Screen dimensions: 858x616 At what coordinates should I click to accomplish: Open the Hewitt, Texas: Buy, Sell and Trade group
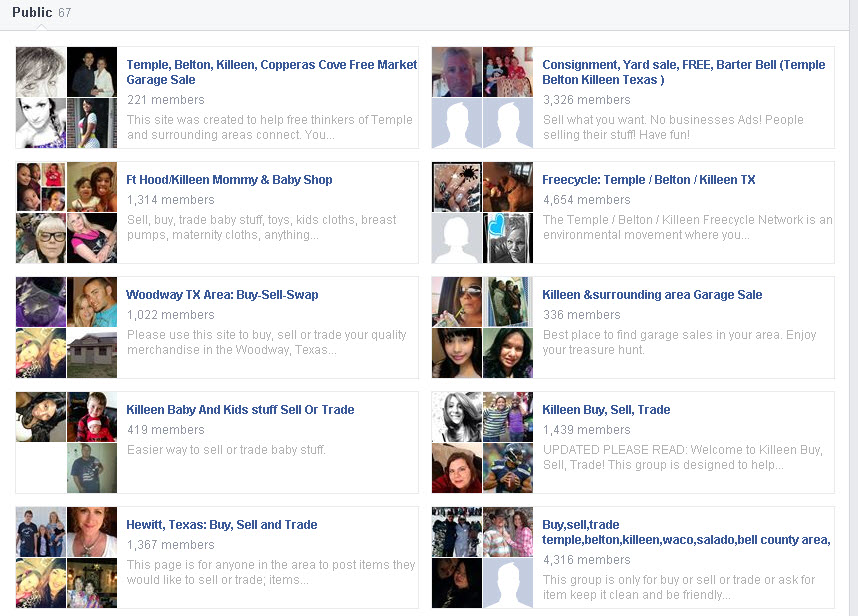(x=221, y=524)
